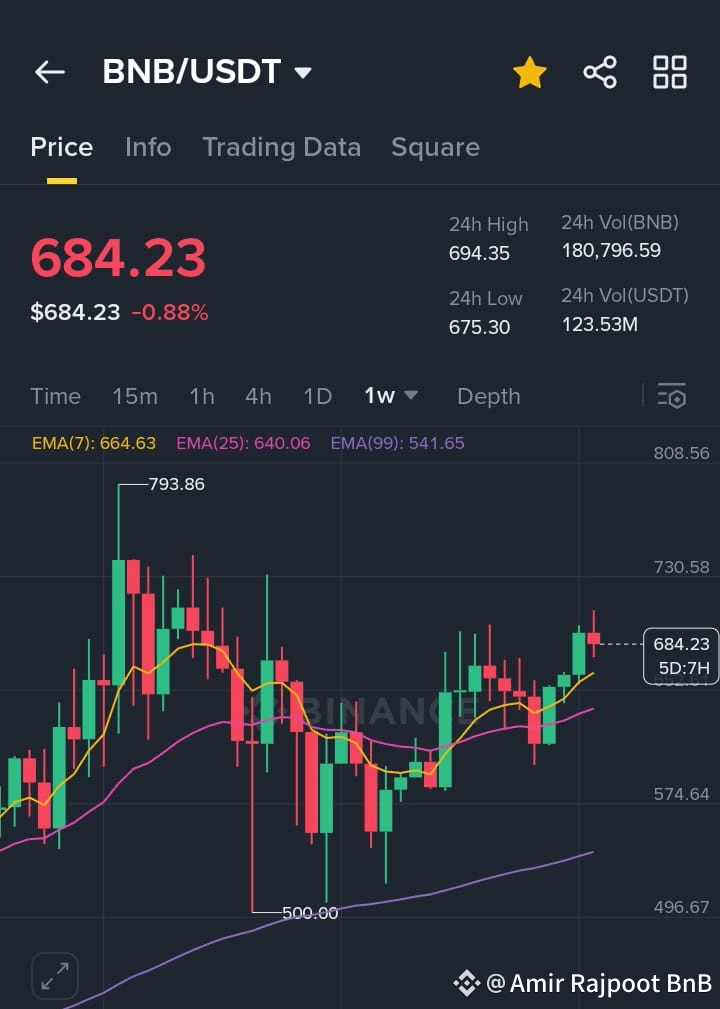Open the chart indicator settings icon
Screen dimensions: 720x1009
(672, 396)
